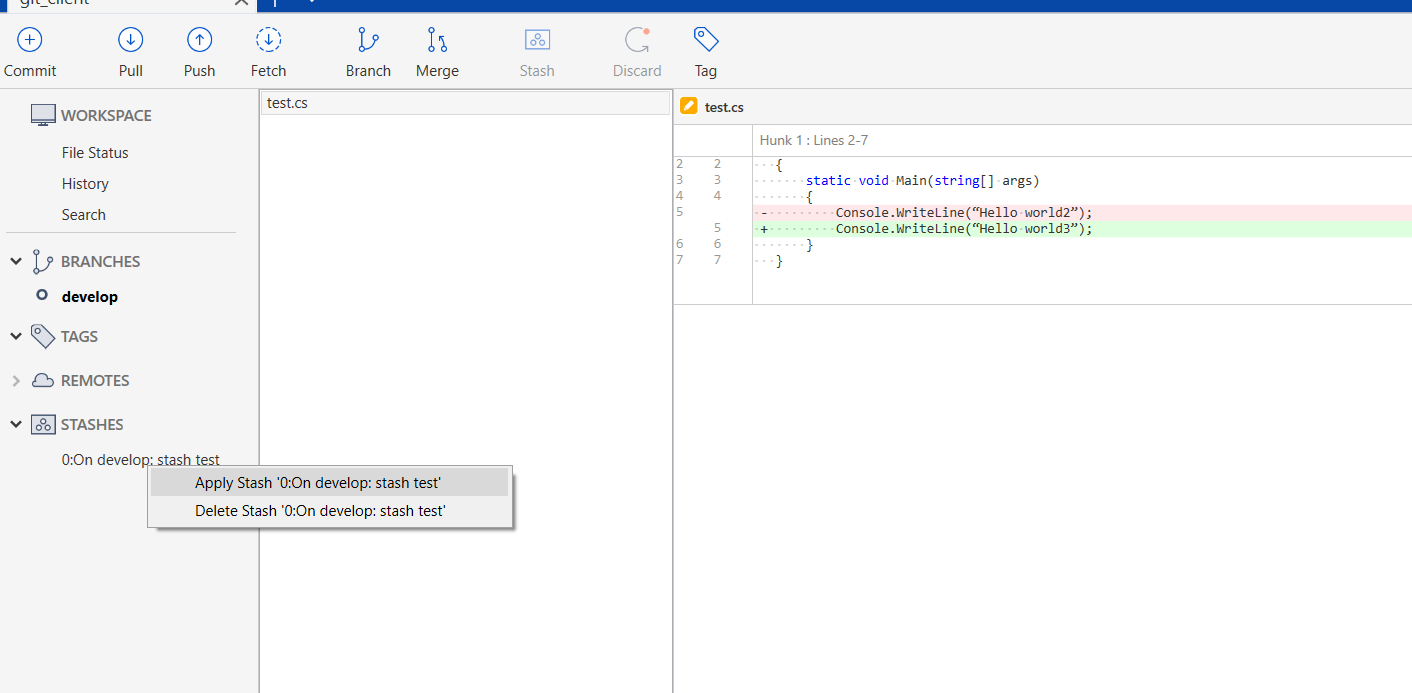Push changes using the Push icon

(x=200, y=40)
